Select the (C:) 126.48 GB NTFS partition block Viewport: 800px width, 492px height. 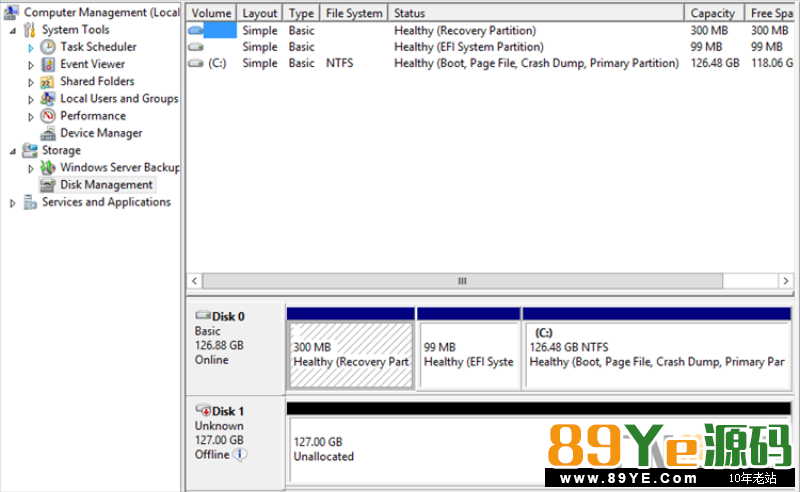coord(657,355)
